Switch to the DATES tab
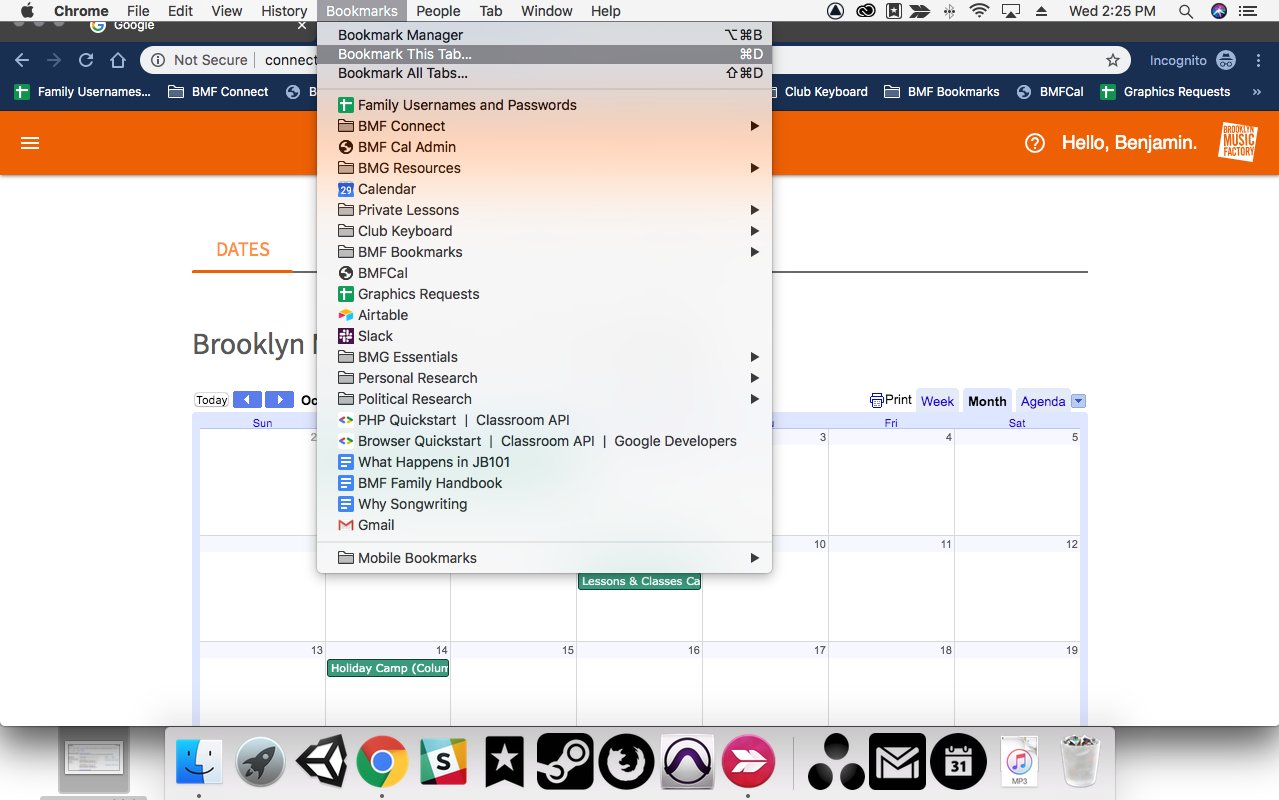 [243, 249]
